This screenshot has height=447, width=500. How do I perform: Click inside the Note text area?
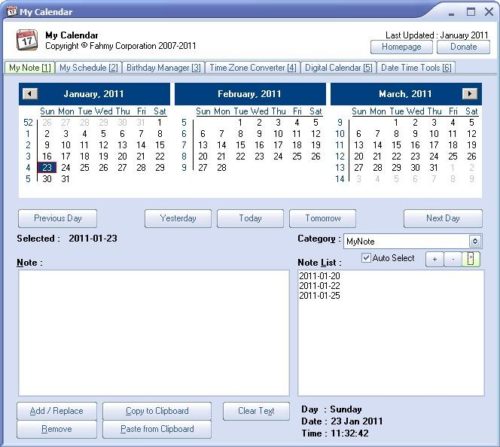(x=154, y=333)
